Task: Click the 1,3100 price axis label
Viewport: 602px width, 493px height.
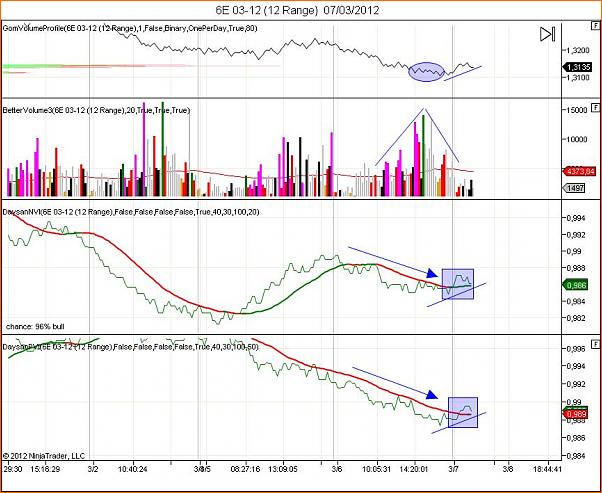Action: (x=578, y=78)
